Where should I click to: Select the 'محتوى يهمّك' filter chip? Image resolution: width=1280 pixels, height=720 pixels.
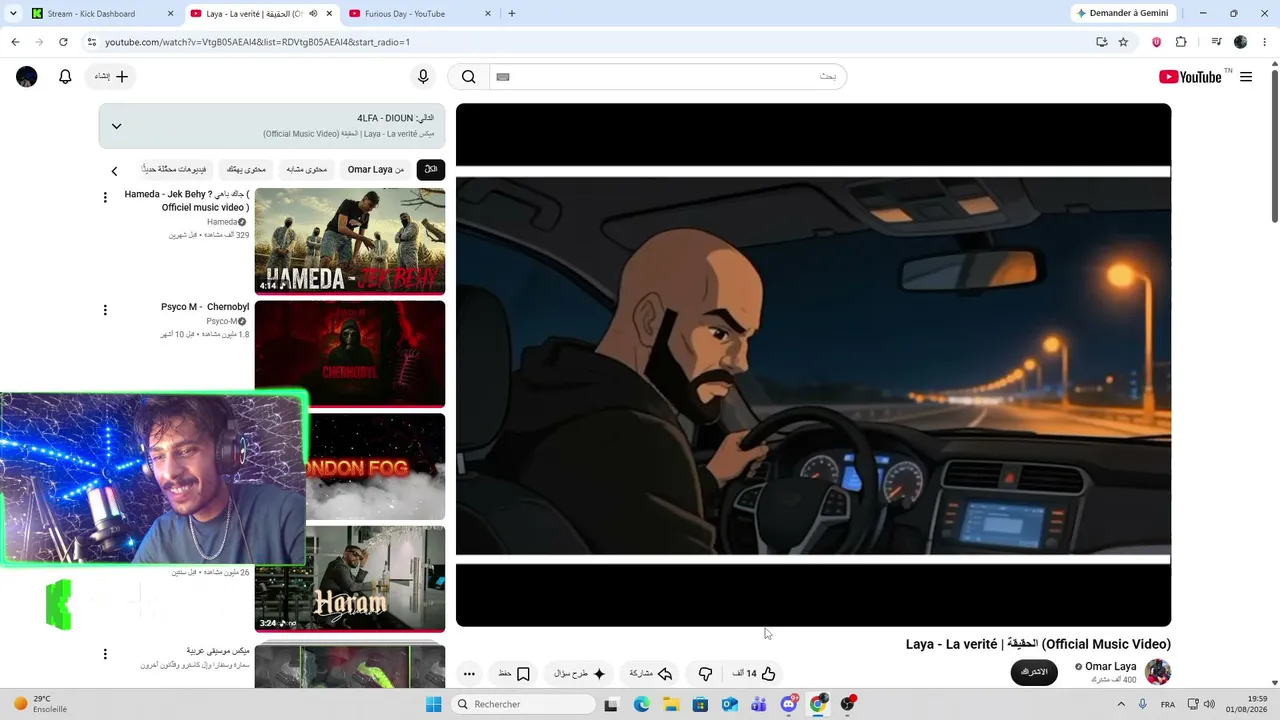(246, 170)
